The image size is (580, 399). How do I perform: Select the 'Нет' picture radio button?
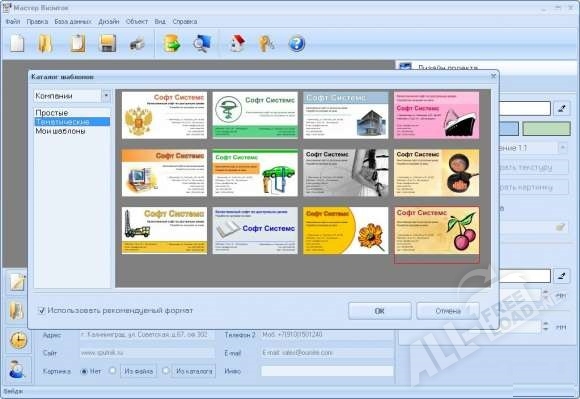pos(84,371)
